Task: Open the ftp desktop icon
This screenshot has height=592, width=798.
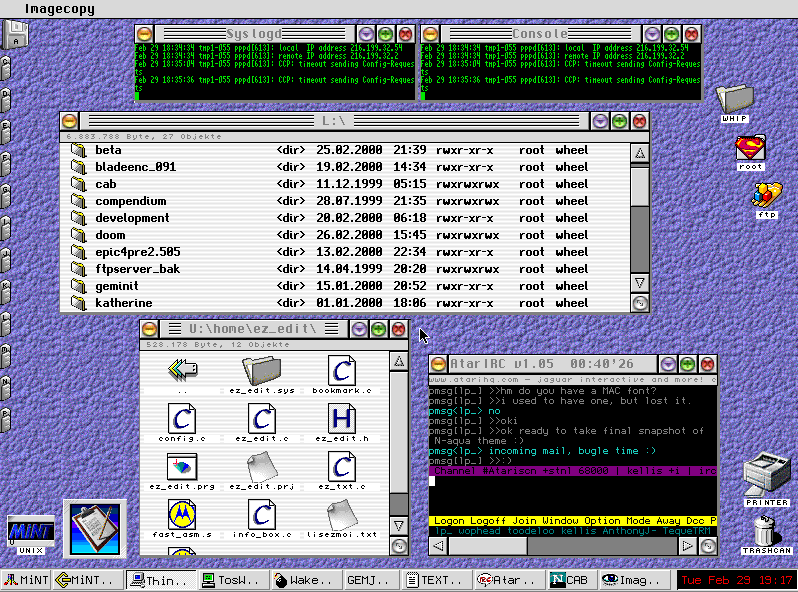Action: coord(767,195)
